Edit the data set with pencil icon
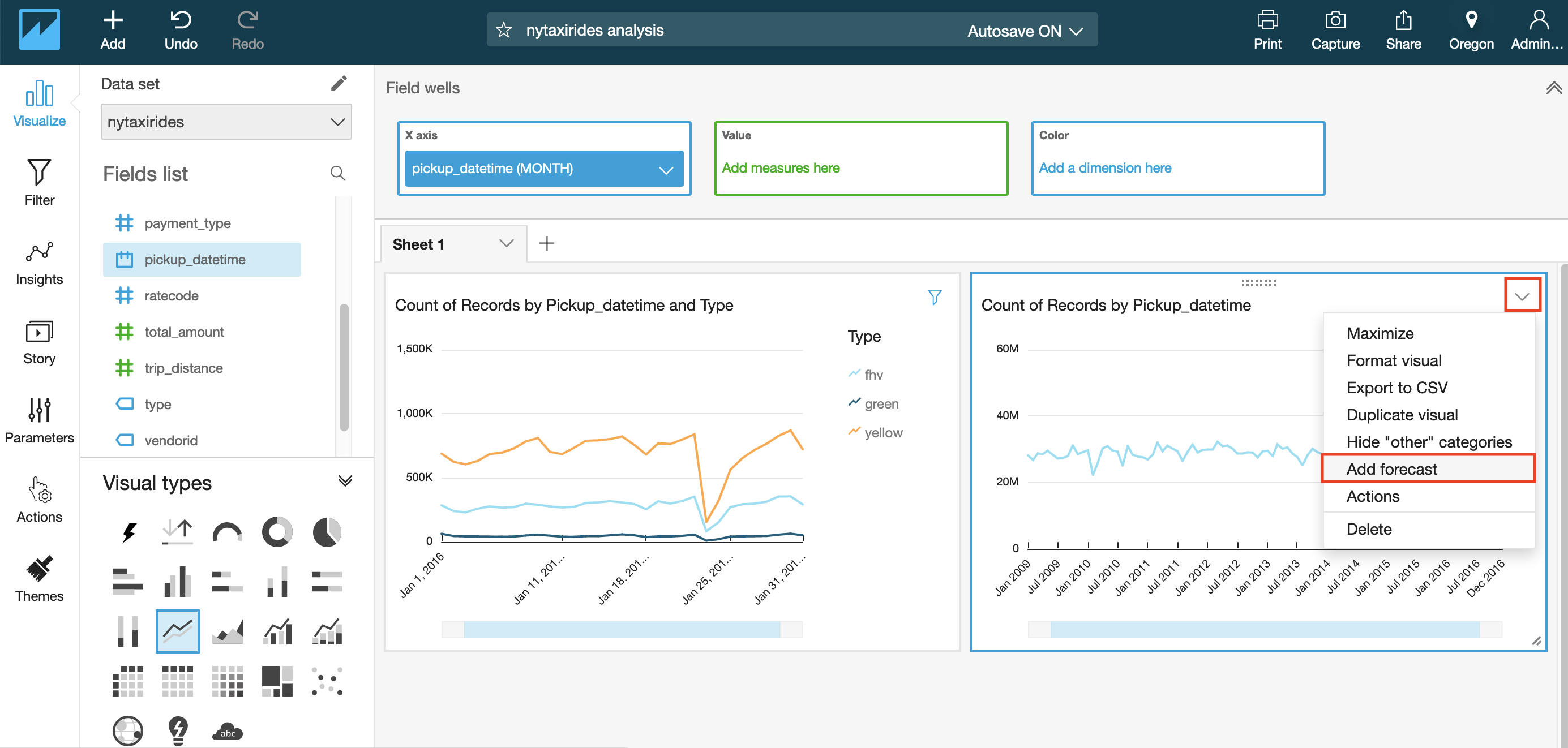 point(339,83)
